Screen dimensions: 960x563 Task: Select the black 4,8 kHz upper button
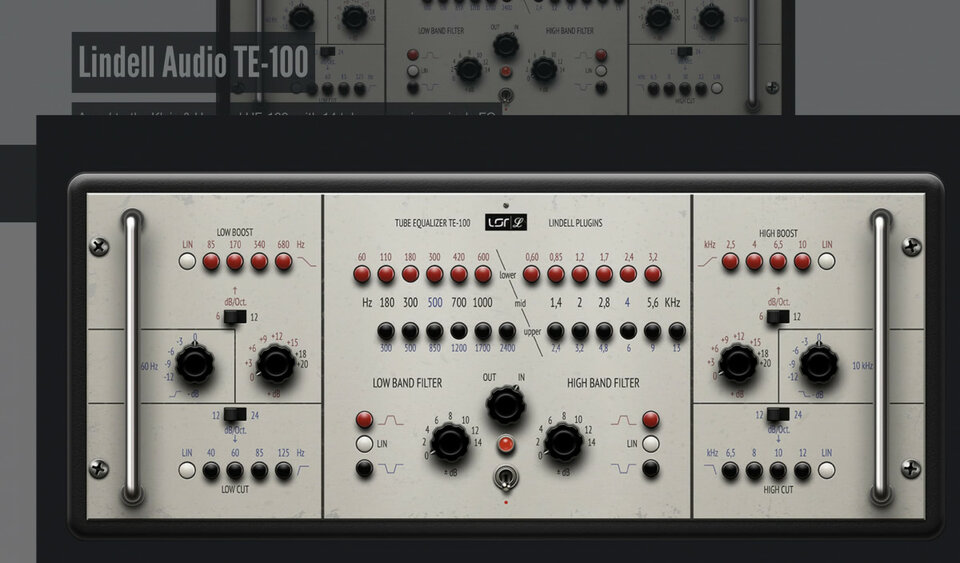pos(604,331)
